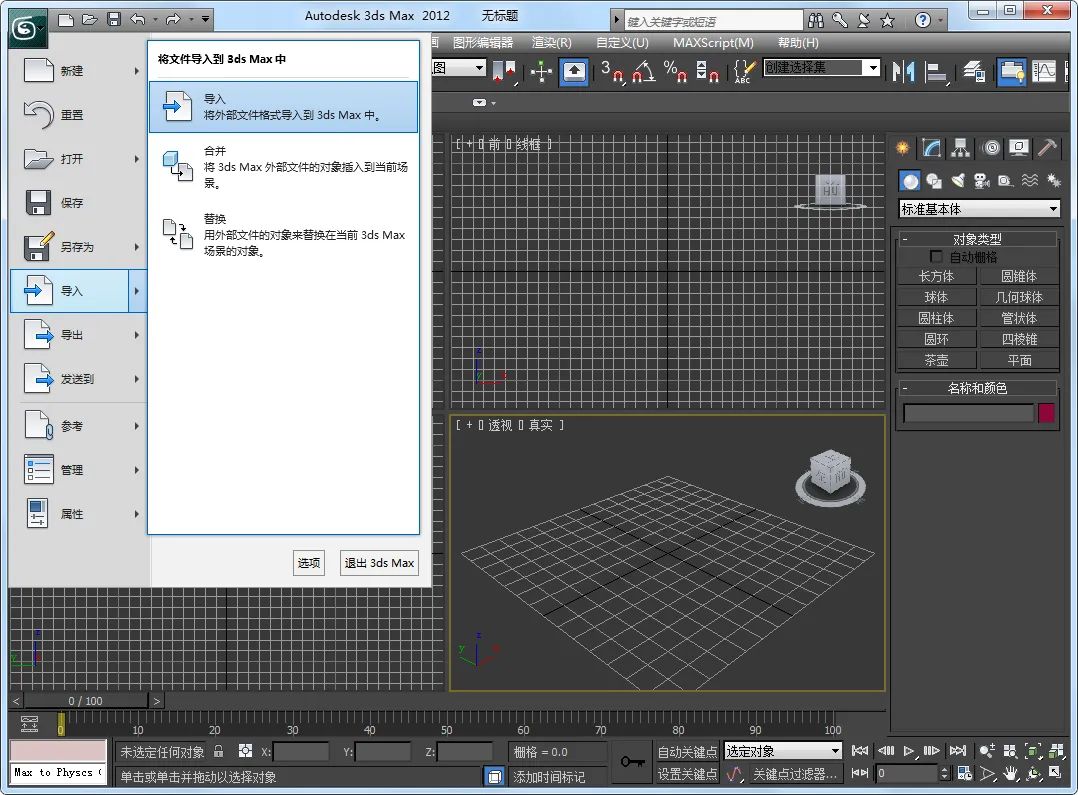Click the 选项 button
The width and height of the screenshot is (1078, 795).
(x=309, y=563)
